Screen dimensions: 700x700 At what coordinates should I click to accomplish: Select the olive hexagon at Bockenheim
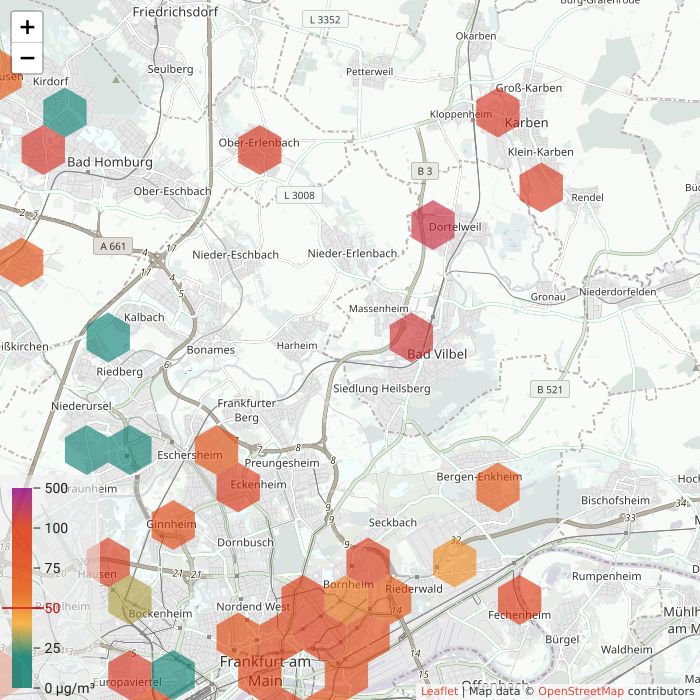129,600
